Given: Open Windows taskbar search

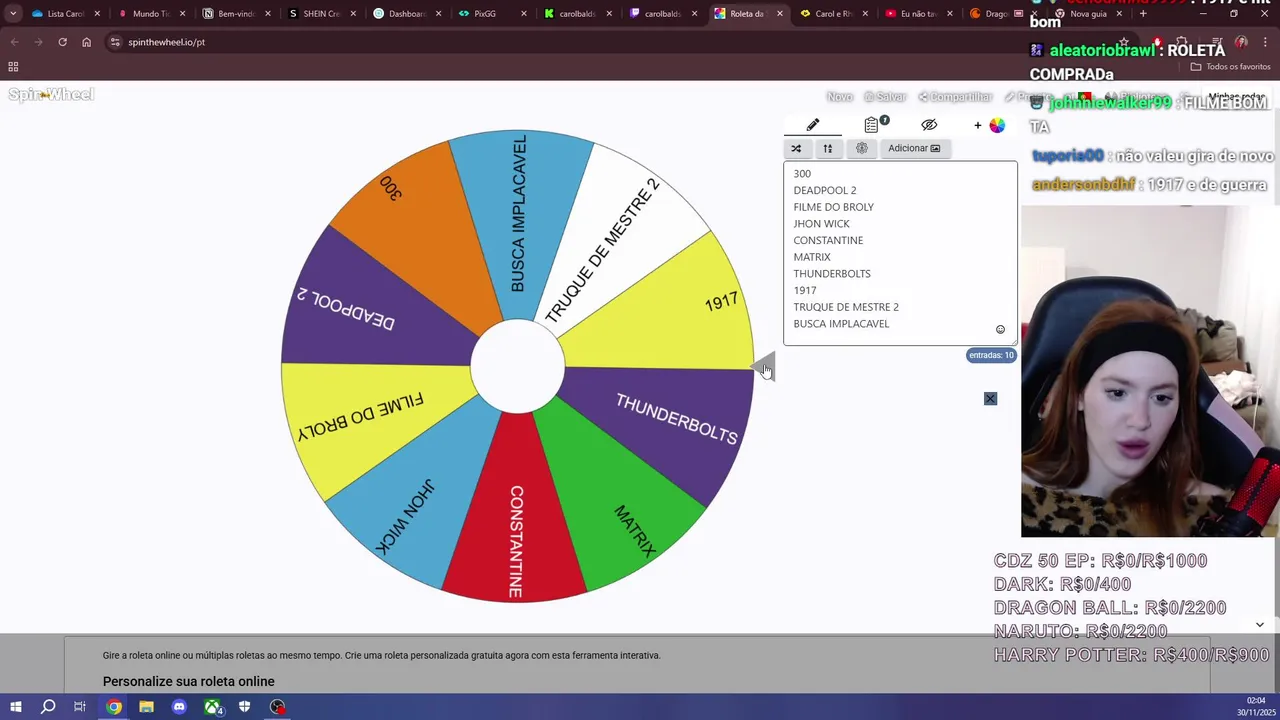Looking at the screenshot, I should (x=48, y=707).
